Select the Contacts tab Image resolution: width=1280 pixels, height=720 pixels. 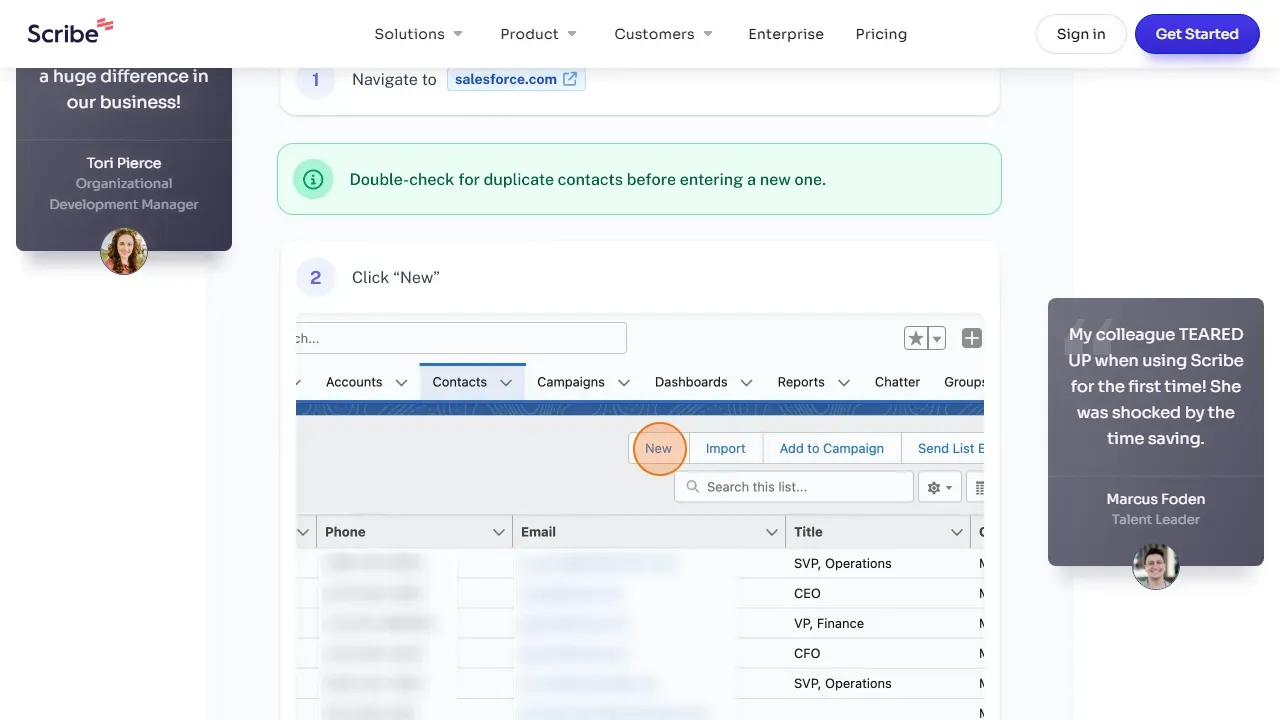(x=459, y=382)
